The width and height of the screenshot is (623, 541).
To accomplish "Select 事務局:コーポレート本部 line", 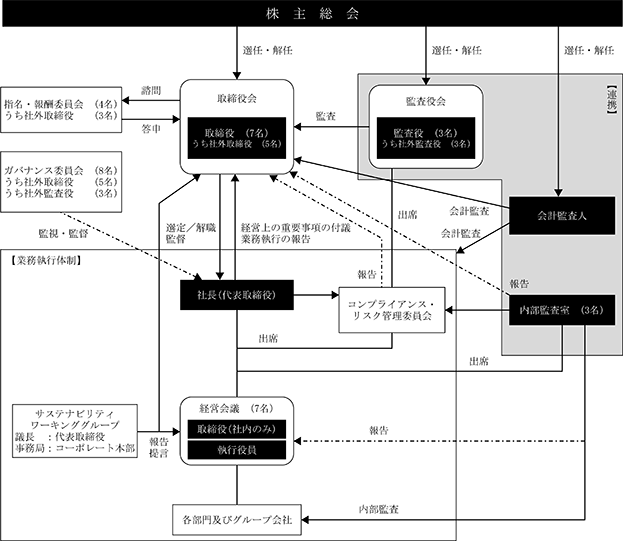I will [x=75, y=448].
